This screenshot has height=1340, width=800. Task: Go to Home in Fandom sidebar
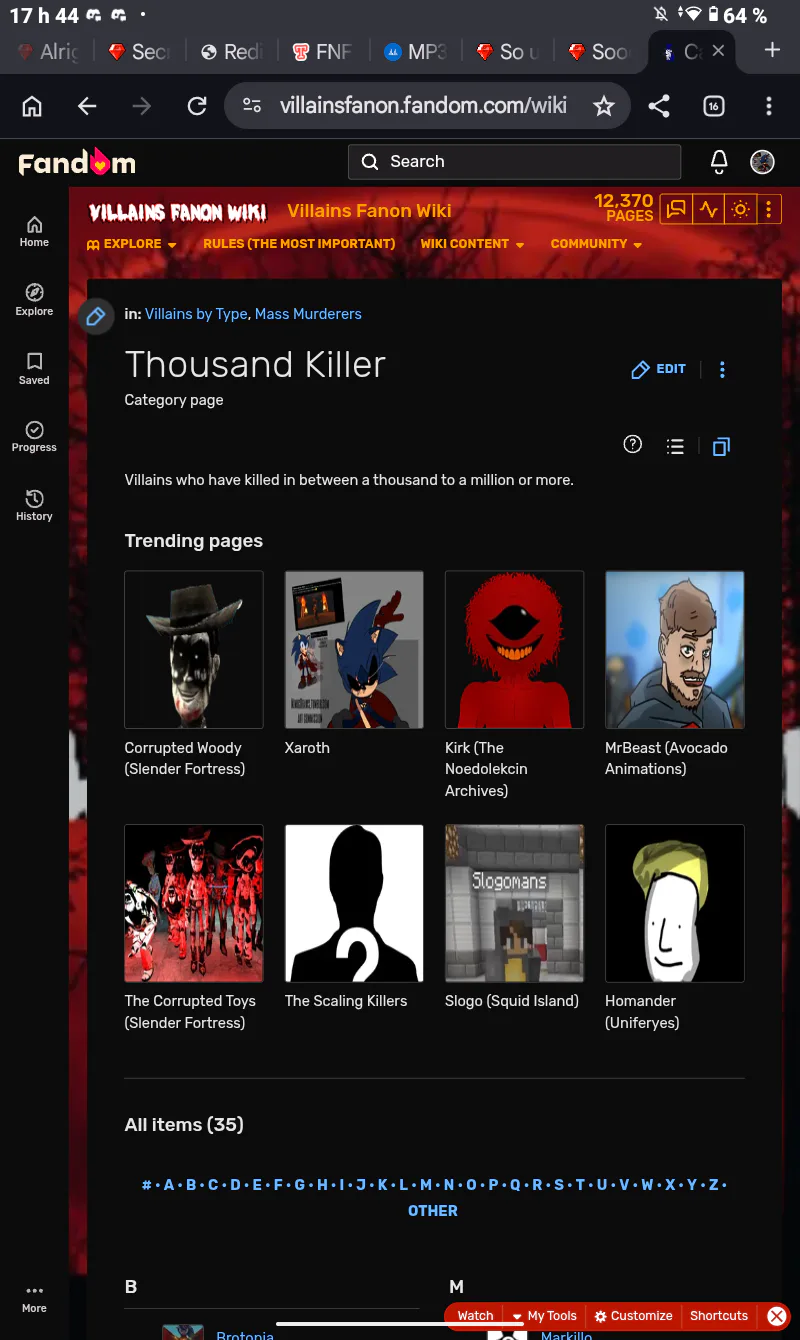(x=34, y=231)
